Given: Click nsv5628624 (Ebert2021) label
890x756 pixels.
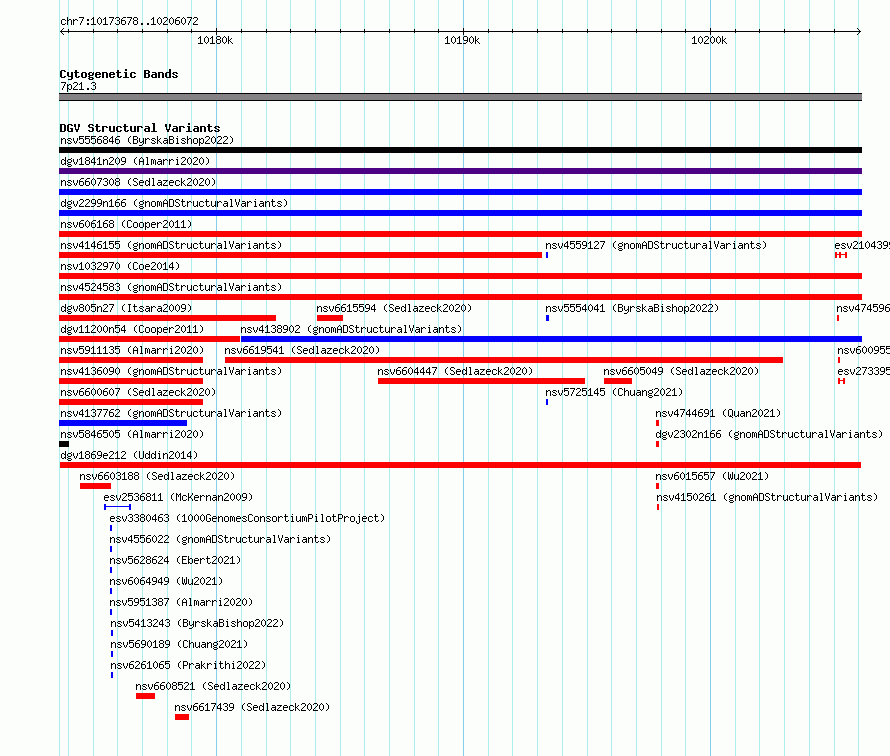Looking at the screenshot, I should click(x=175, y=560).
